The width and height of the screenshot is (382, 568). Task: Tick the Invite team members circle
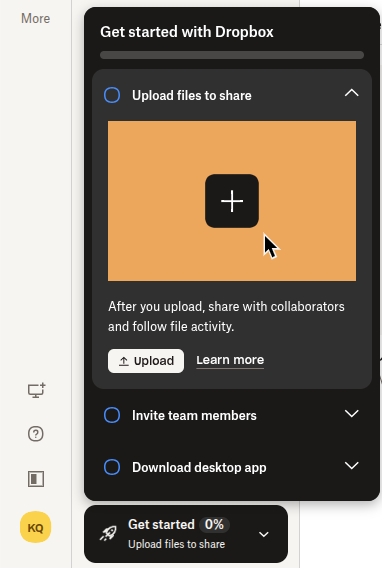point(112,415)
